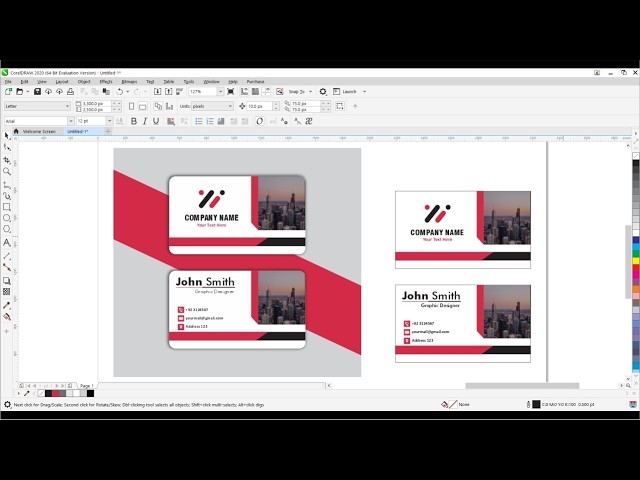Toggle Underline text formatting
This screenshot has height=480, width=640.
pos(156,121)
